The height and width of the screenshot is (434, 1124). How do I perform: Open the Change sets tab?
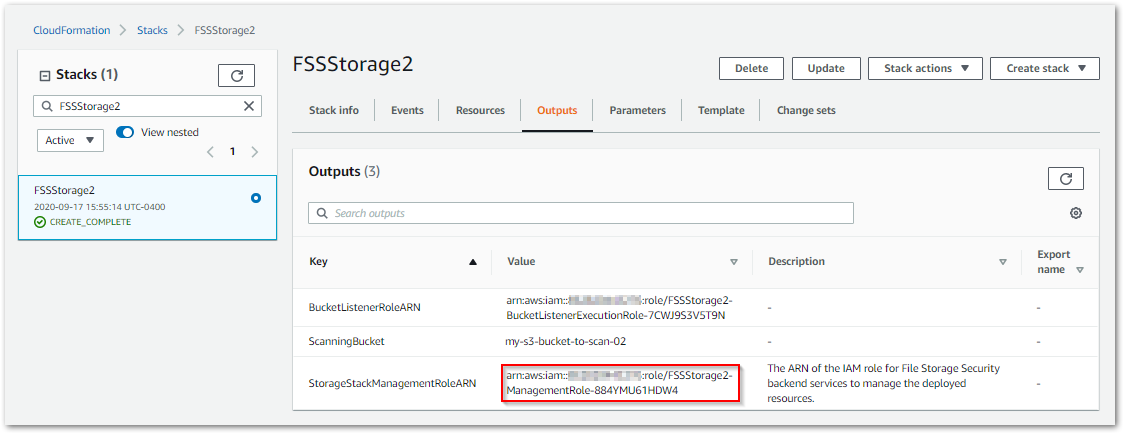pos(806,110)
